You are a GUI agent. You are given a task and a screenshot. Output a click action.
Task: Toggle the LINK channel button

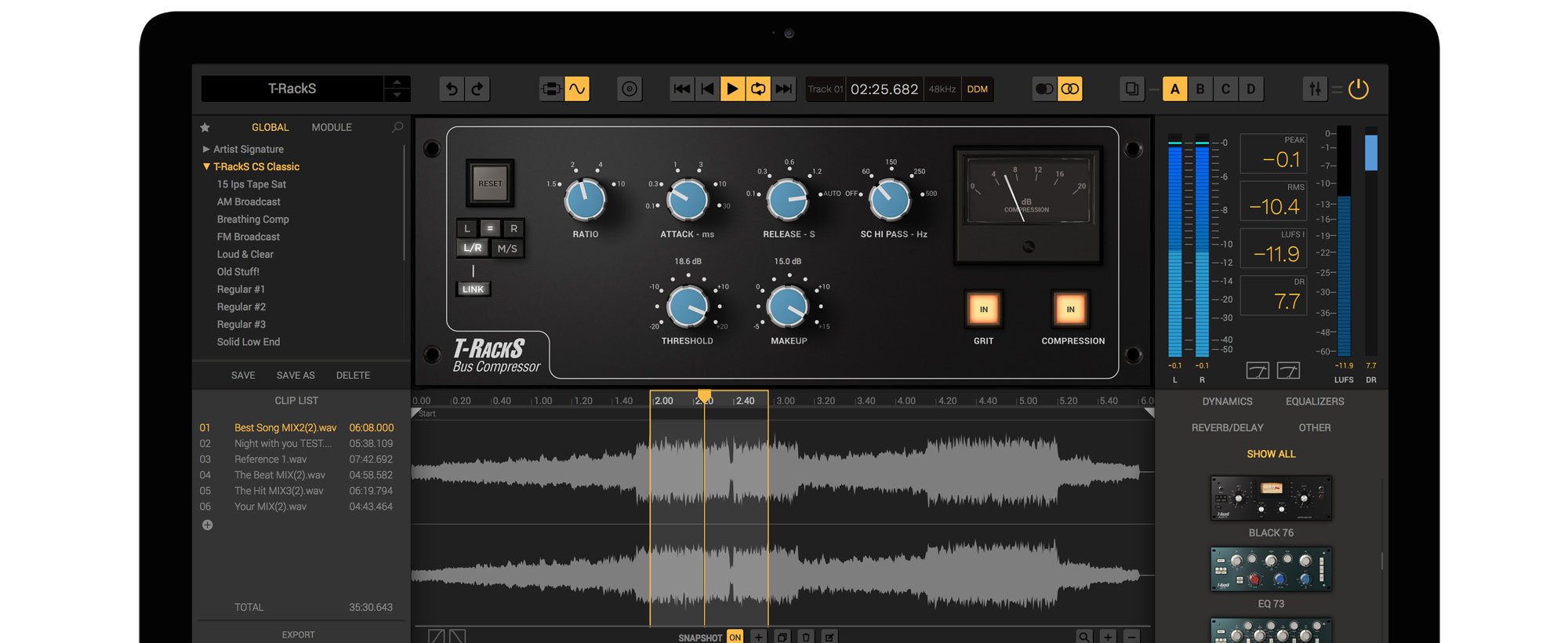pos(473,289)
